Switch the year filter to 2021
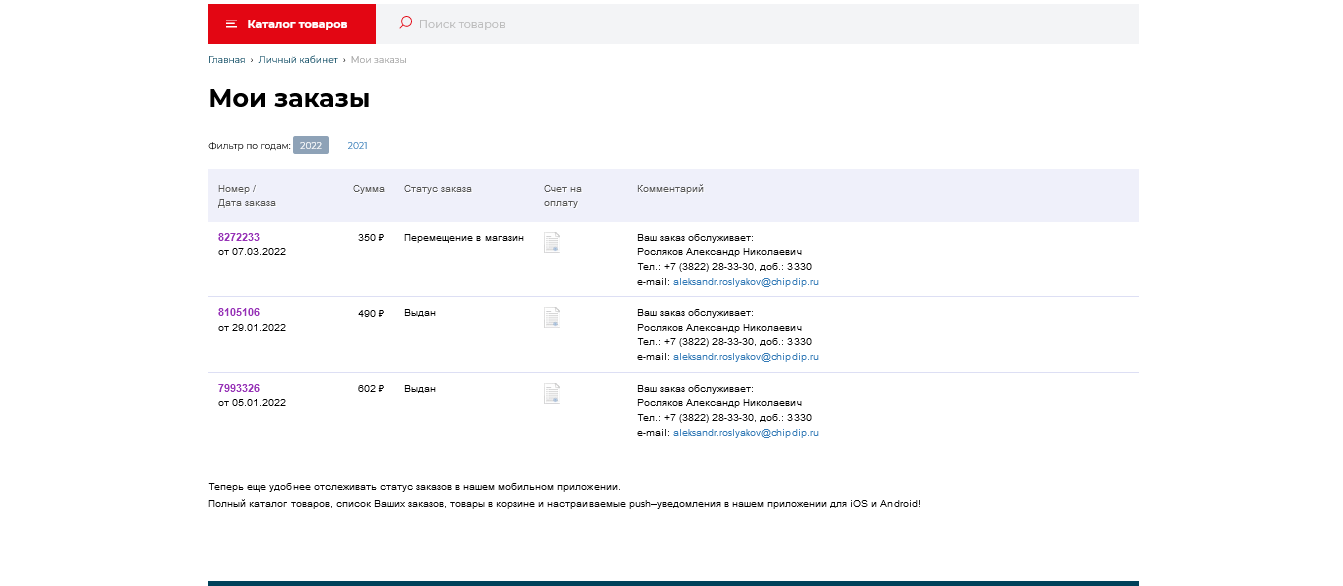The width and height of the screenshot is (1343, 586). pyautogui.click(x=357, y=146)
